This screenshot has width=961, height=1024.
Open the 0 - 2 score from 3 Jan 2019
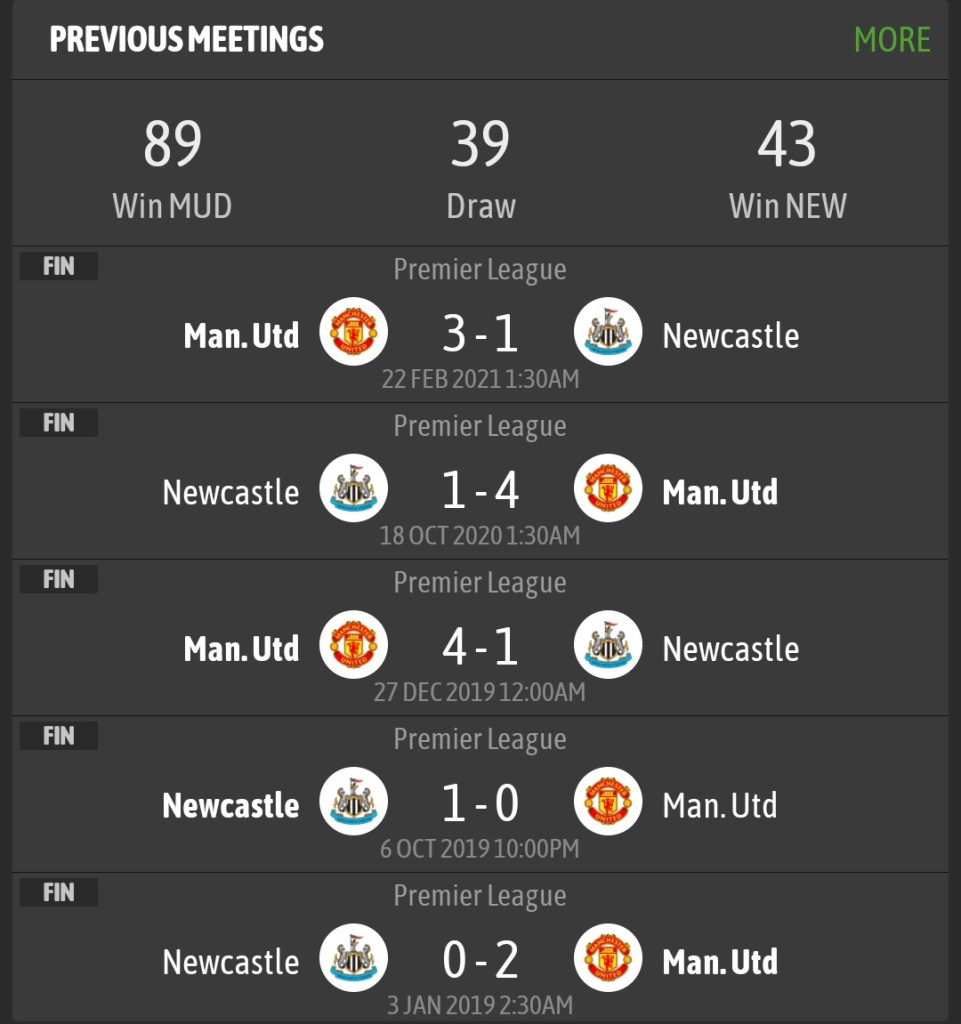tap(480, 960)
